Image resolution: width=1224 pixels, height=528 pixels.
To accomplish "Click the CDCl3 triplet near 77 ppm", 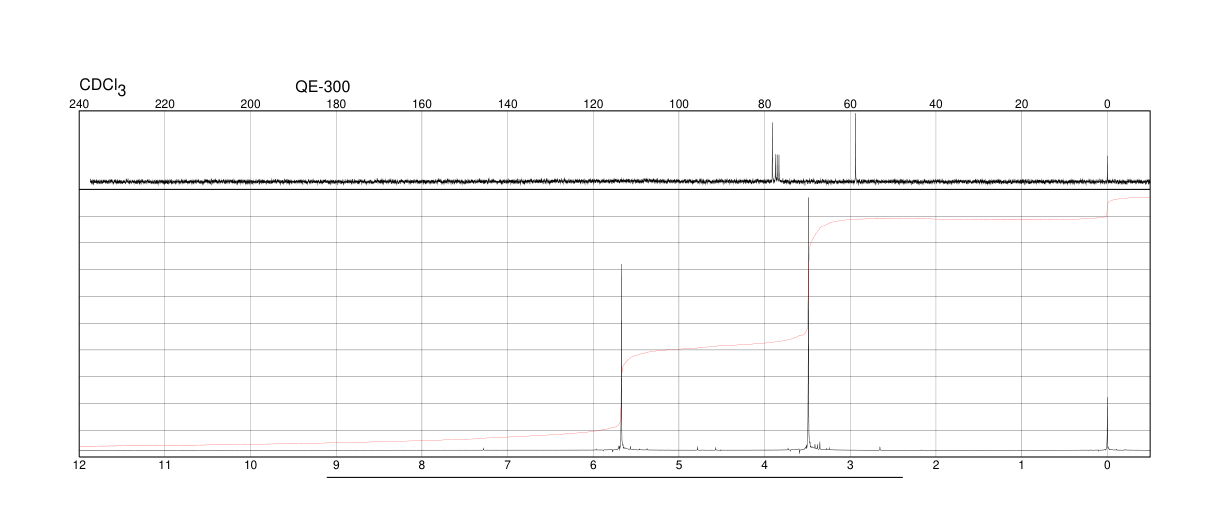I will pyautogui.click(x=777, y=169).
